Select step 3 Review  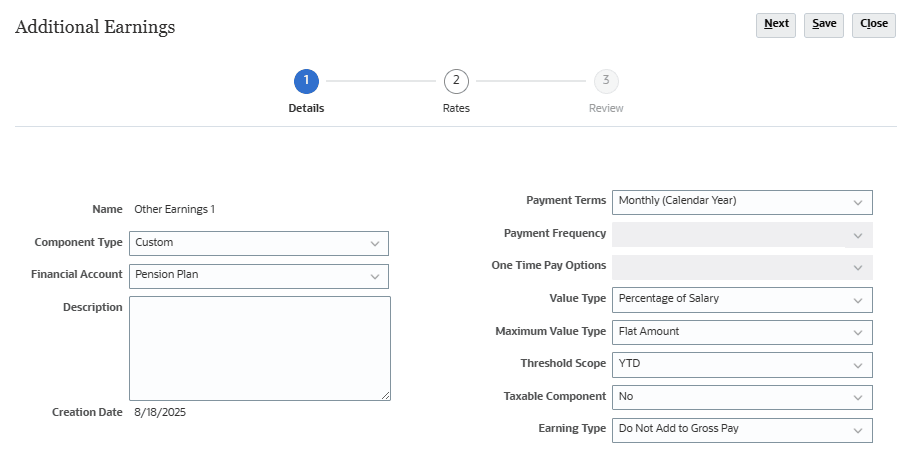606,81
